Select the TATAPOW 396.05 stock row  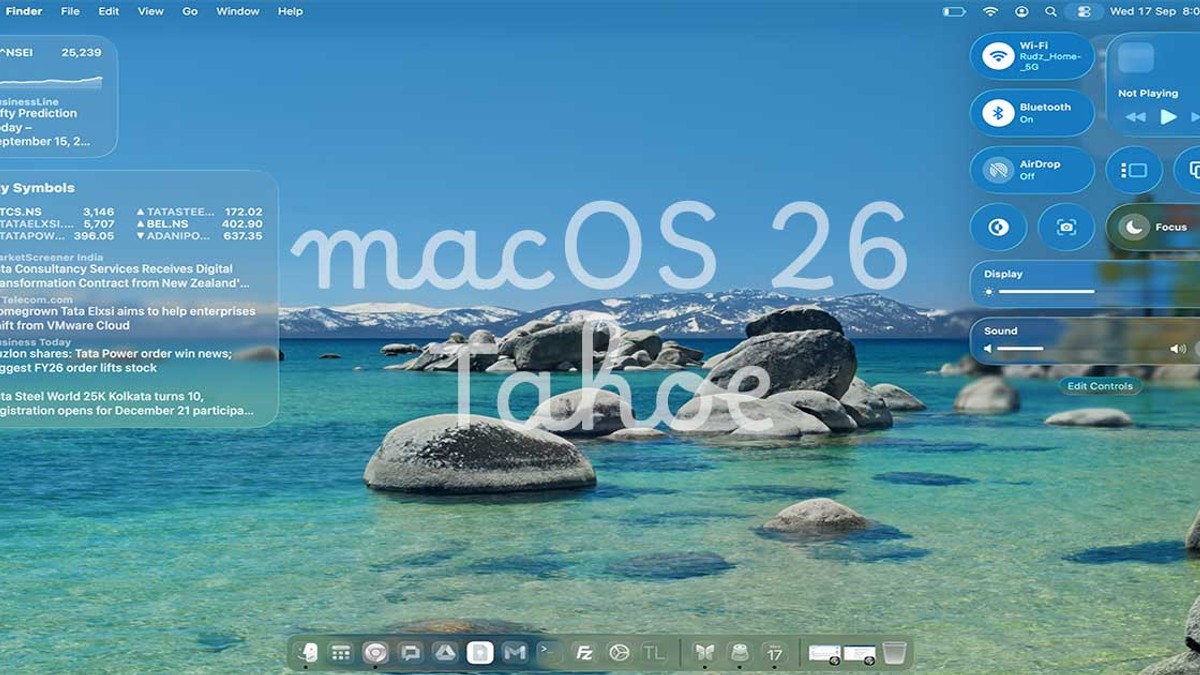point(57,236)
